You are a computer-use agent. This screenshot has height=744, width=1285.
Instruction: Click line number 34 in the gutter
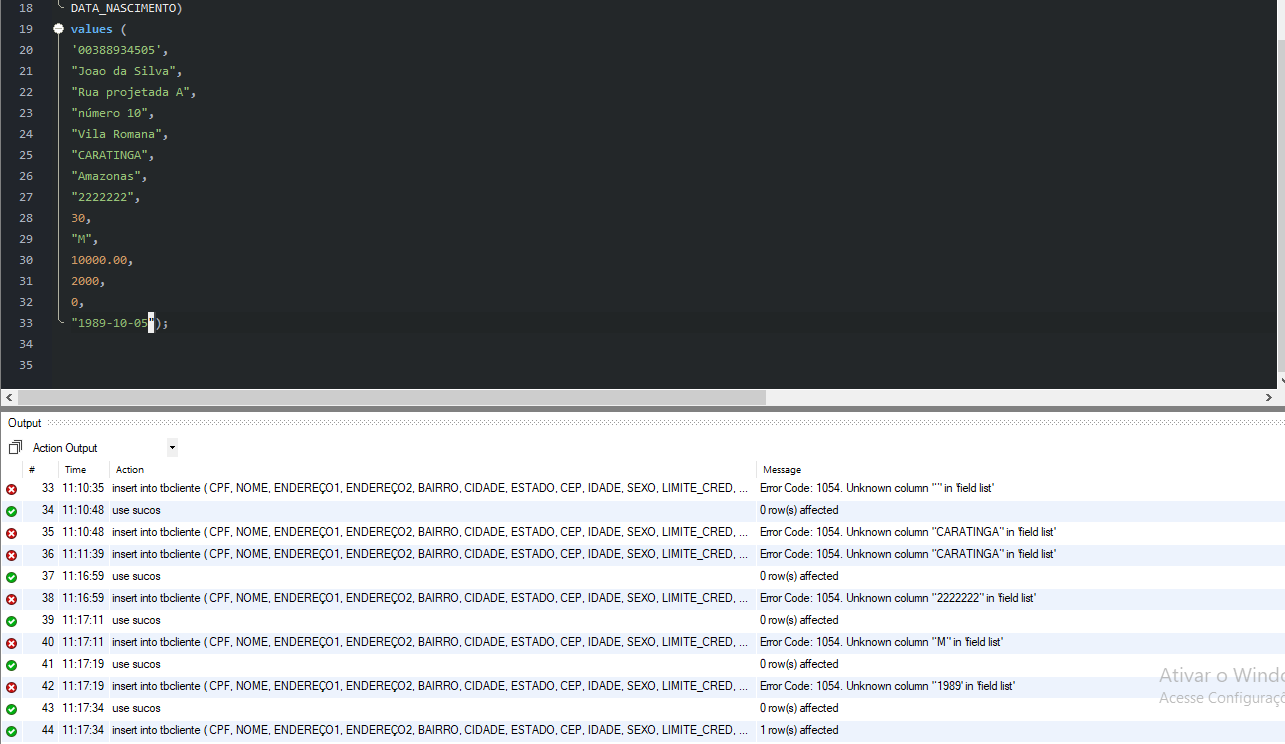[x=26, y=344]
